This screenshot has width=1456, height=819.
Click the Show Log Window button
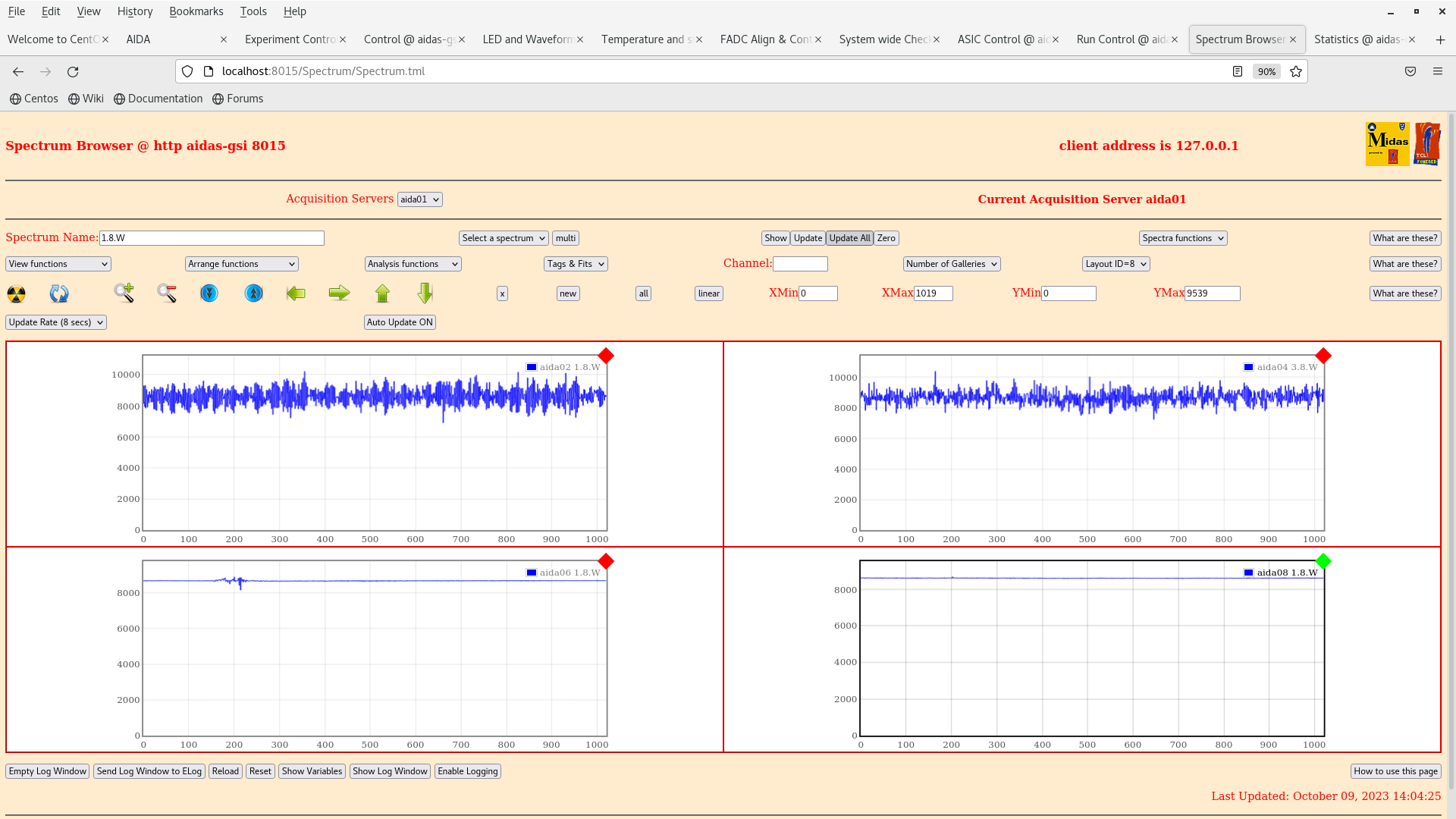pos(390,771)
